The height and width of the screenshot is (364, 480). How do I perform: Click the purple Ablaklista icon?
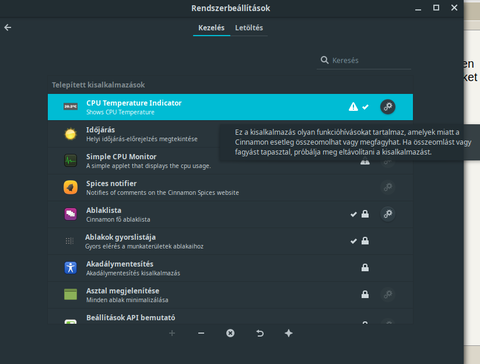(70, 214)
